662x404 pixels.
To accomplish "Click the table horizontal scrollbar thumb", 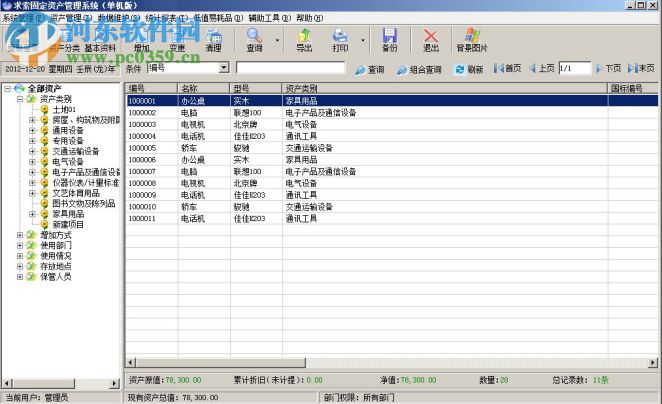I will [220, 363].
